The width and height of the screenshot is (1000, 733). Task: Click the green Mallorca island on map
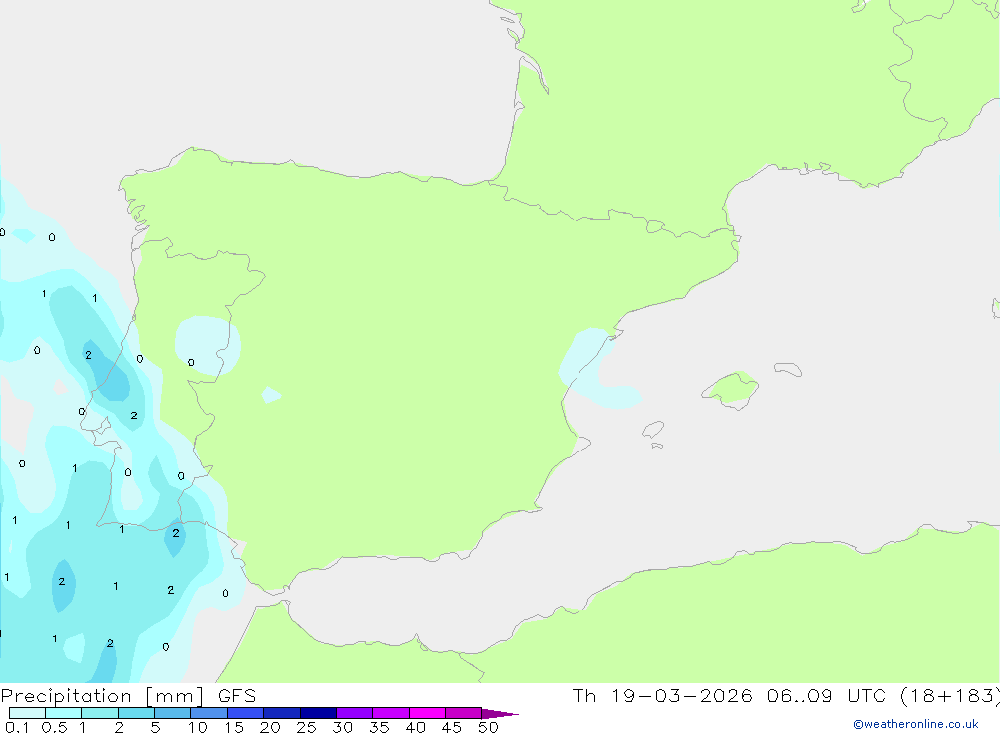point(731,389)
